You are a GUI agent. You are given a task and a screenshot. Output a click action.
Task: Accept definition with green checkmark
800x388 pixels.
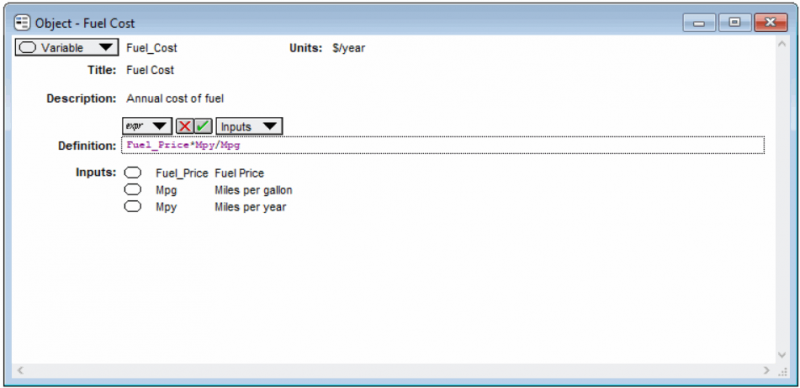click(203, 126)
